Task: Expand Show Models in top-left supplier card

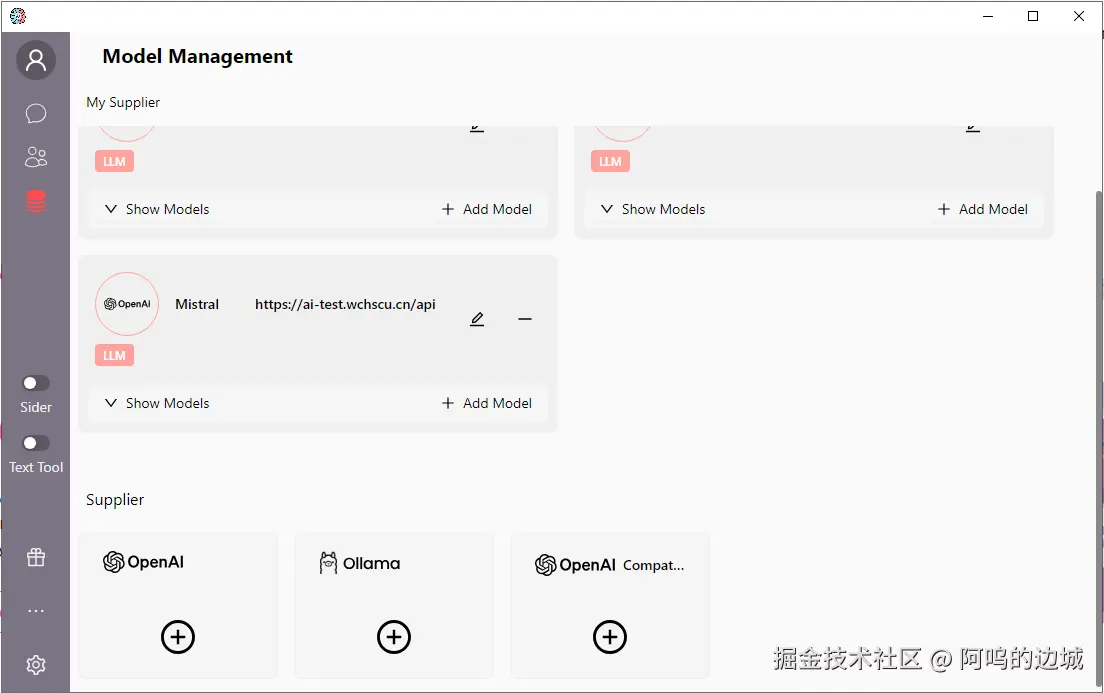Action: coord(157,209)
